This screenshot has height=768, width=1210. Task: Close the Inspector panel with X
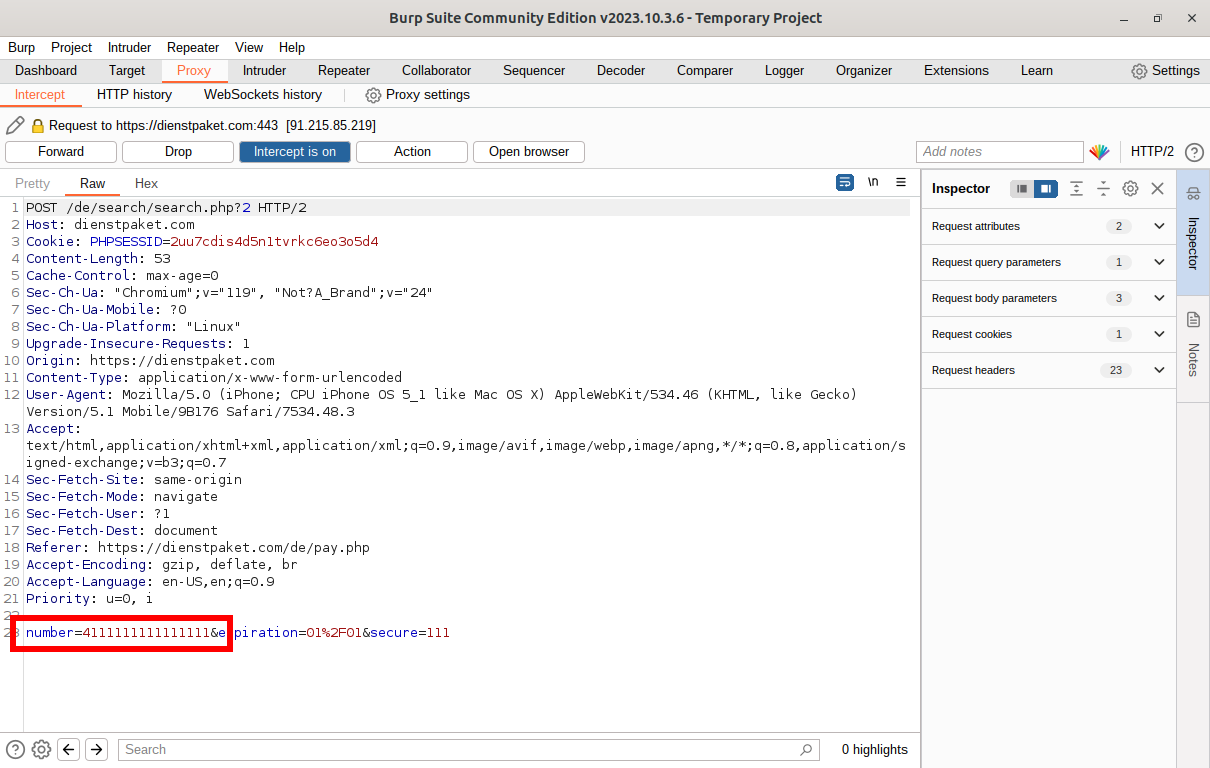(x=1157, y=189)
